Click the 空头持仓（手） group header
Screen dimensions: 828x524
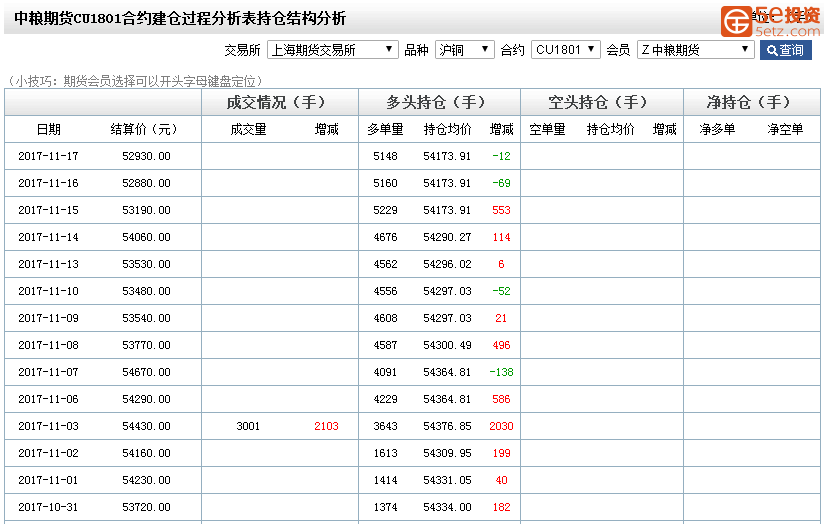(x=598, y=102)
